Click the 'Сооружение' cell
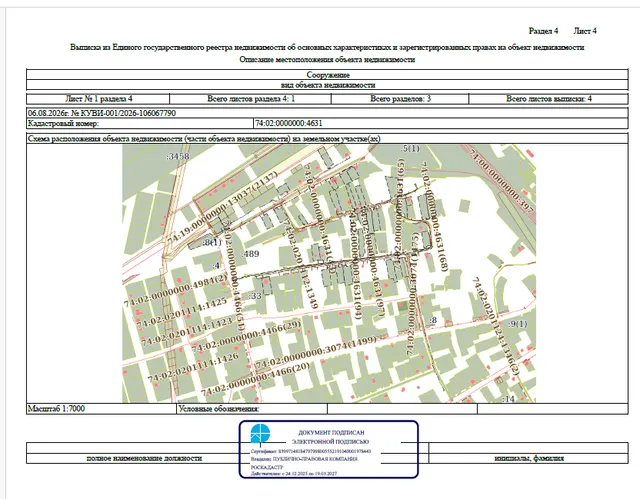Viewport: 640px width, 499px height. pyautogui.click(x=328, y=75)
